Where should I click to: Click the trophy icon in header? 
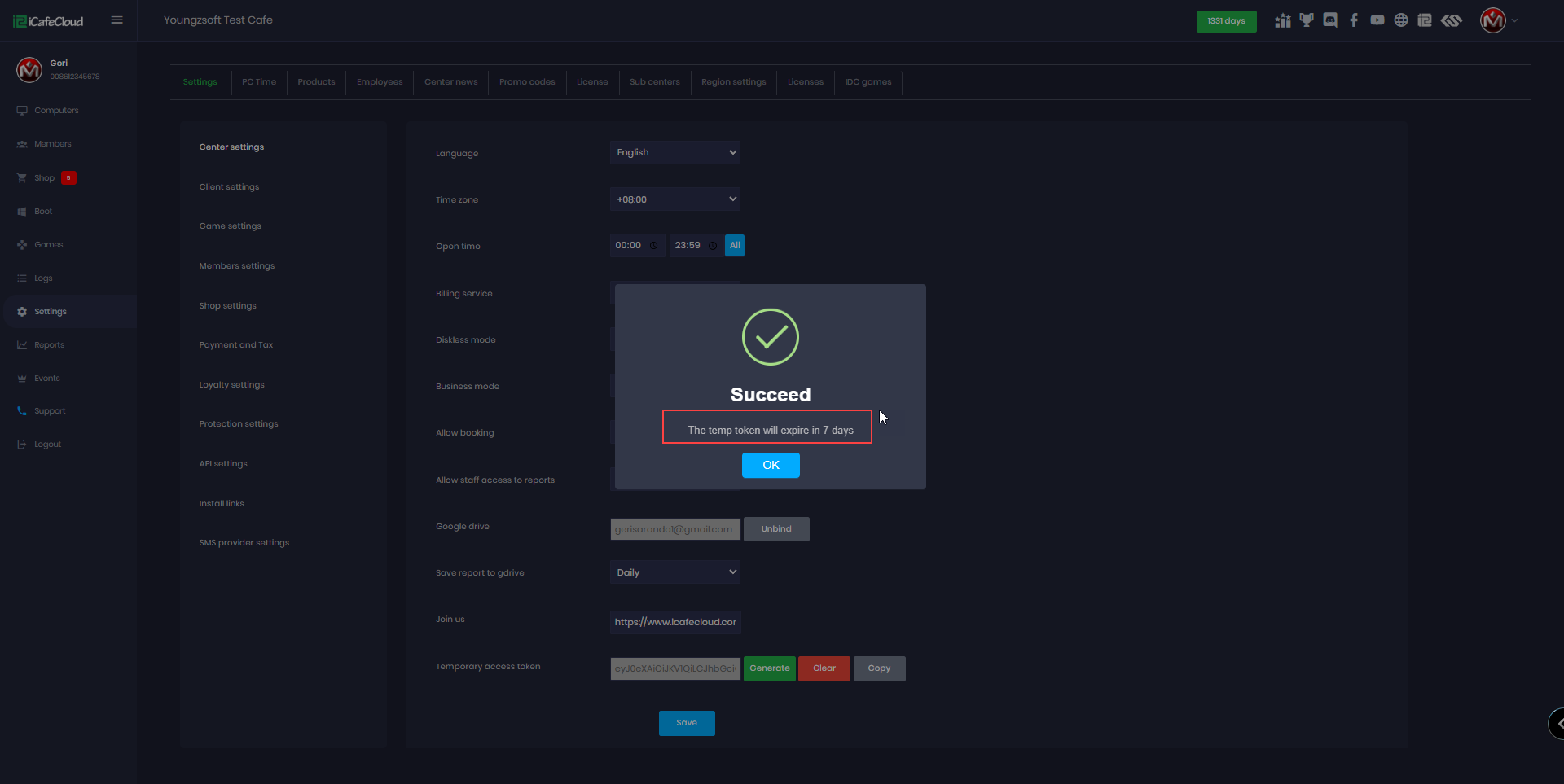pyautogui.click(x=1307, y=20)
